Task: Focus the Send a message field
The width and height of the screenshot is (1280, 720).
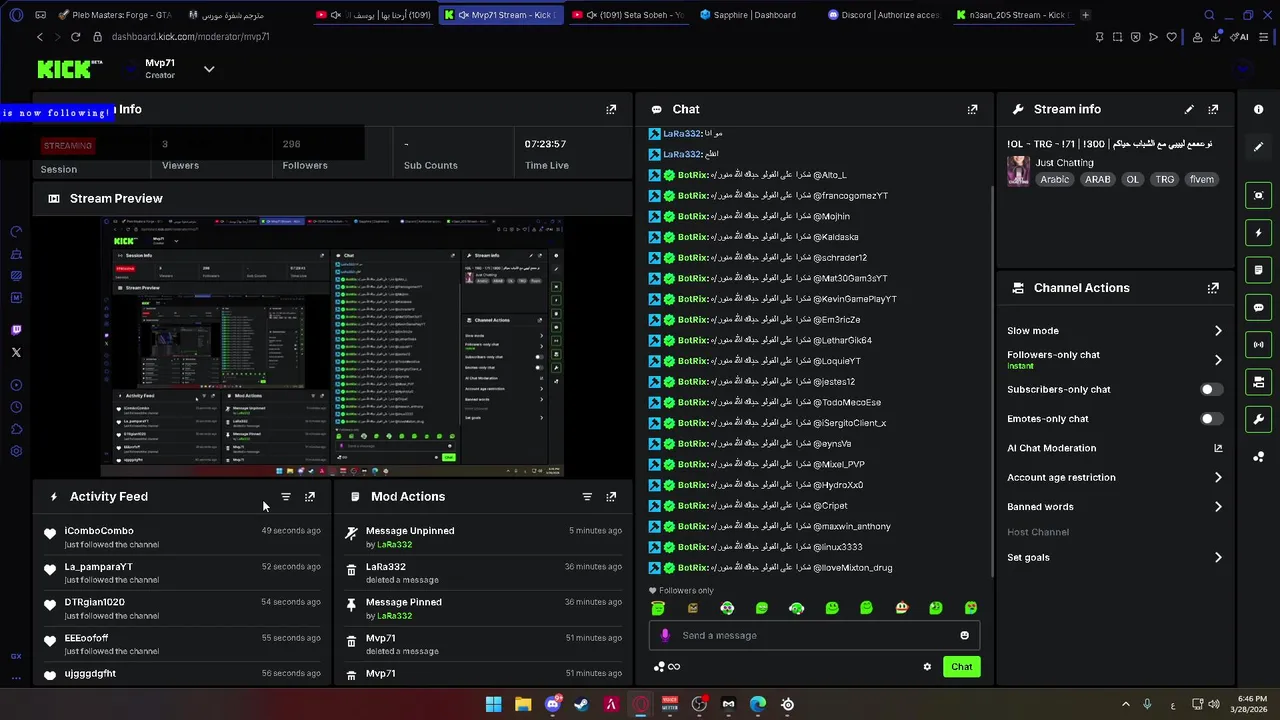Action: pyautogui.click(x=815, y=635)
